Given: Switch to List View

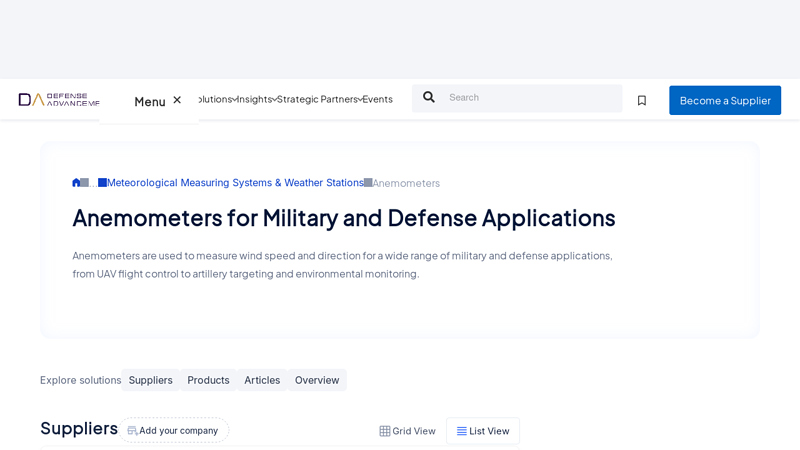Looking at the screenshot, I should (483, 431).
